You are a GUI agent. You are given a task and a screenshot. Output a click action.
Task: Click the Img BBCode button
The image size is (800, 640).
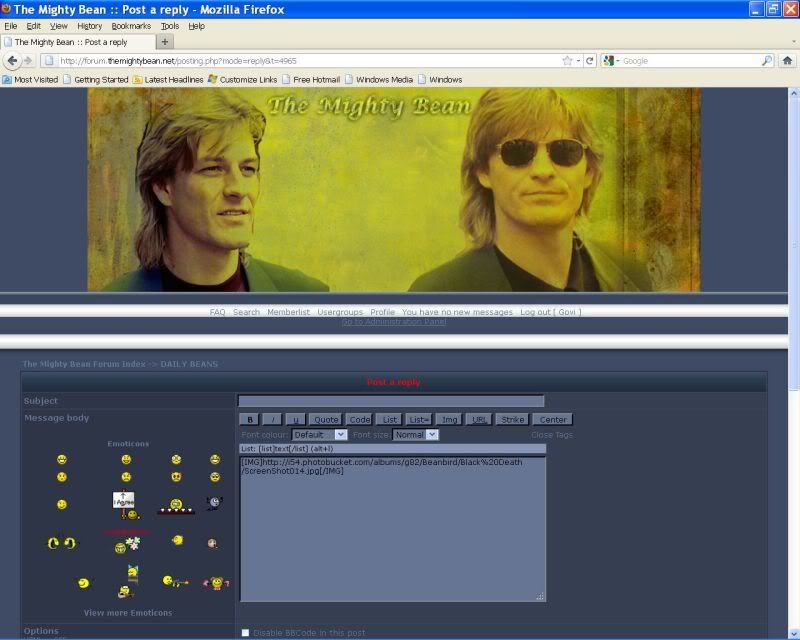[x=449, y=420]
